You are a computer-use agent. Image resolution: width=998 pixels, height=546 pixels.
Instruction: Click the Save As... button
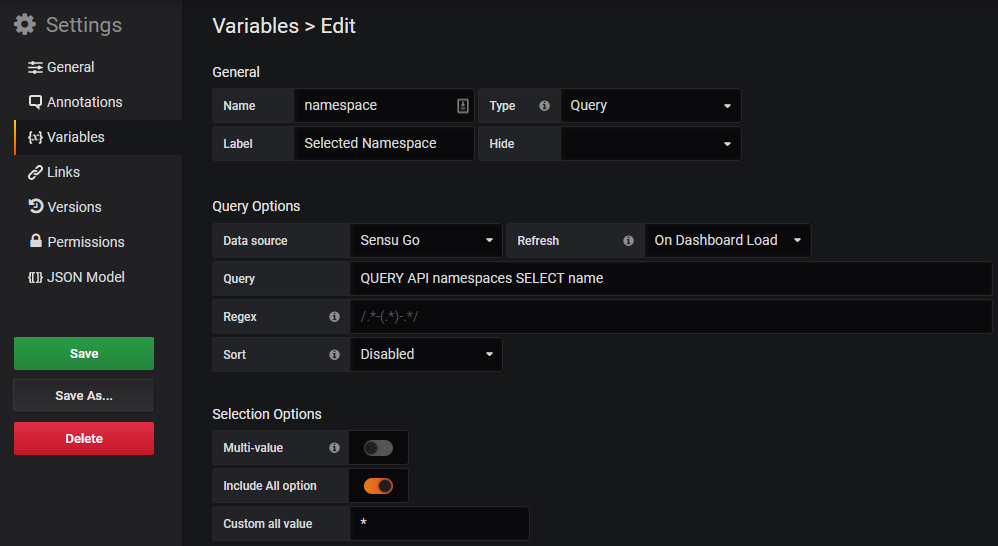(x=84, y=396)
